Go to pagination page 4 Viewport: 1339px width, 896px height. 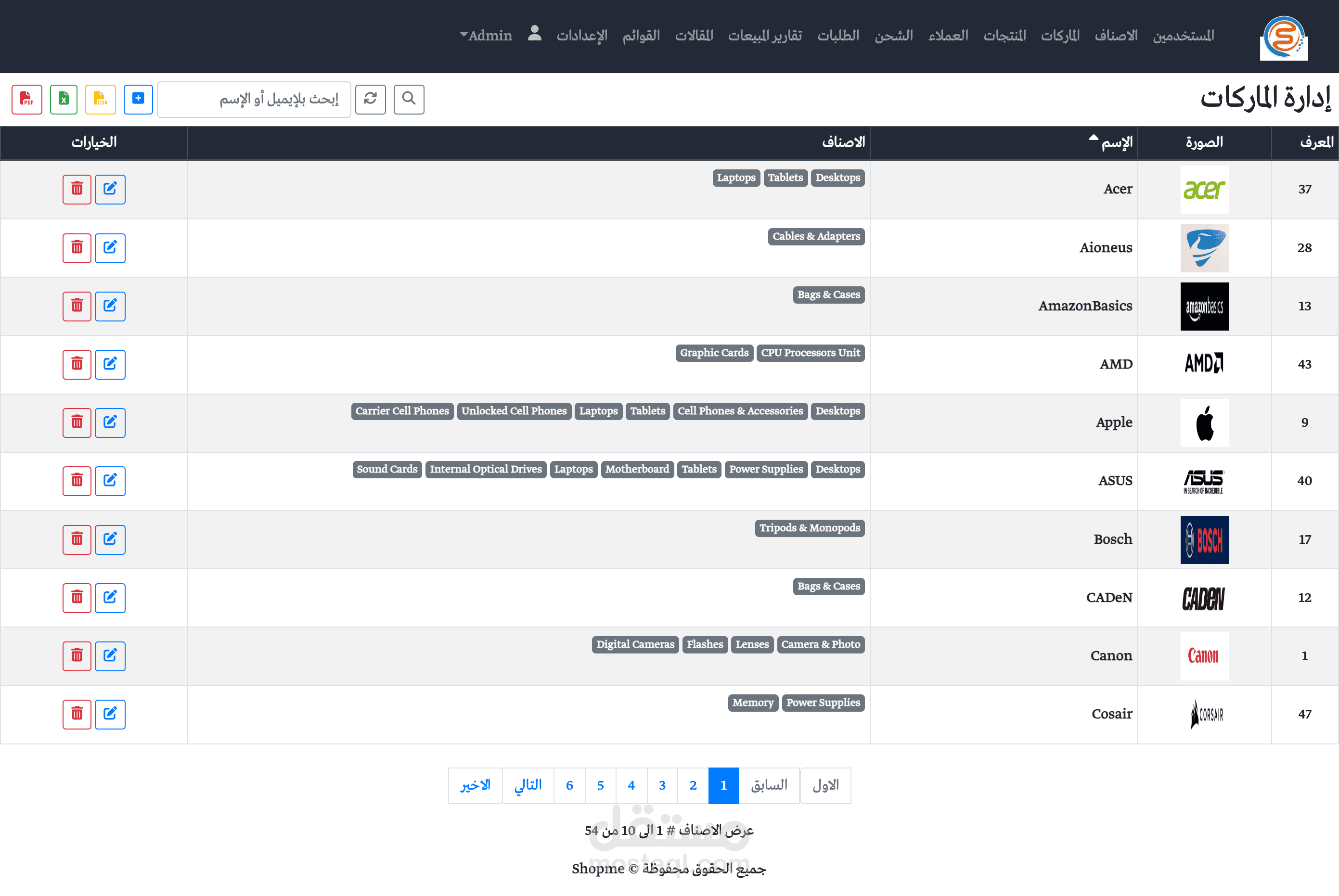point(631,786)
